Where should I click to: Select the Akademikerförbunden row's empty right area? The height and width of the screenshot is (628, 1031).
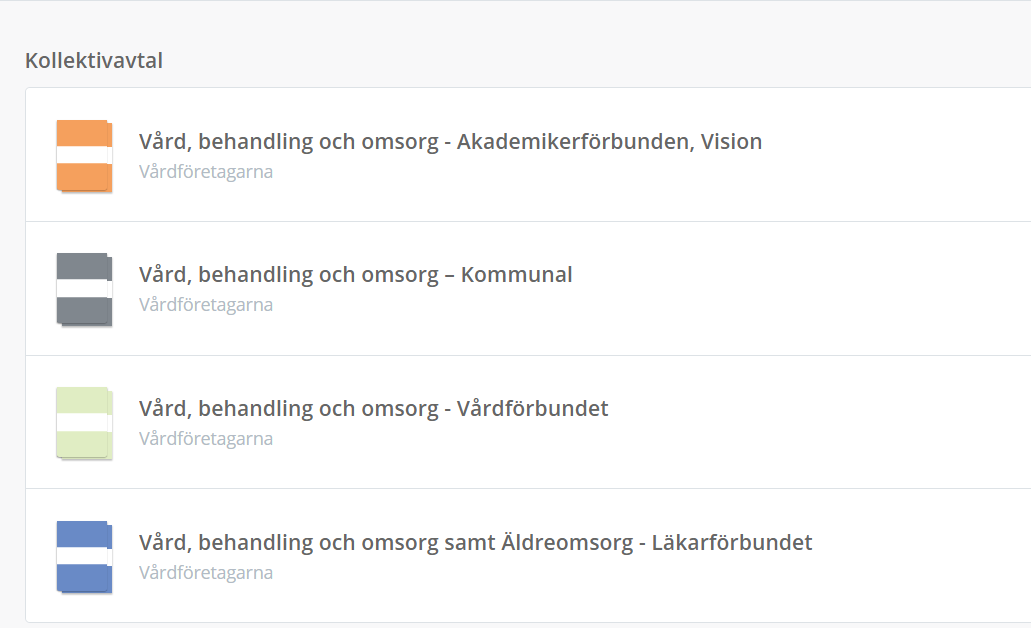(x=900, y=155)
